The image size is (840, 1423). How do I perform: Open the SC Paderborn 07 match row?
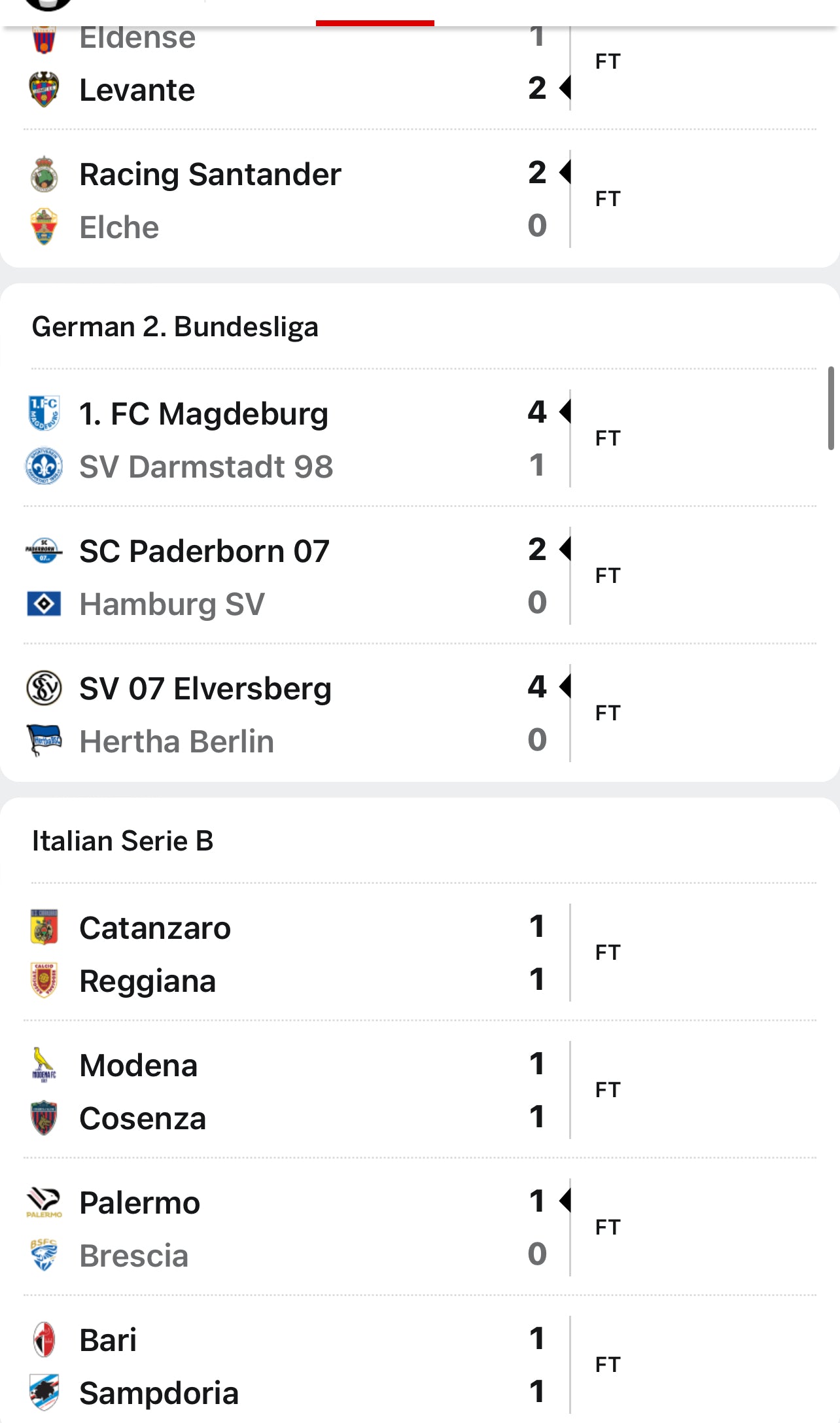pos(420,576)
